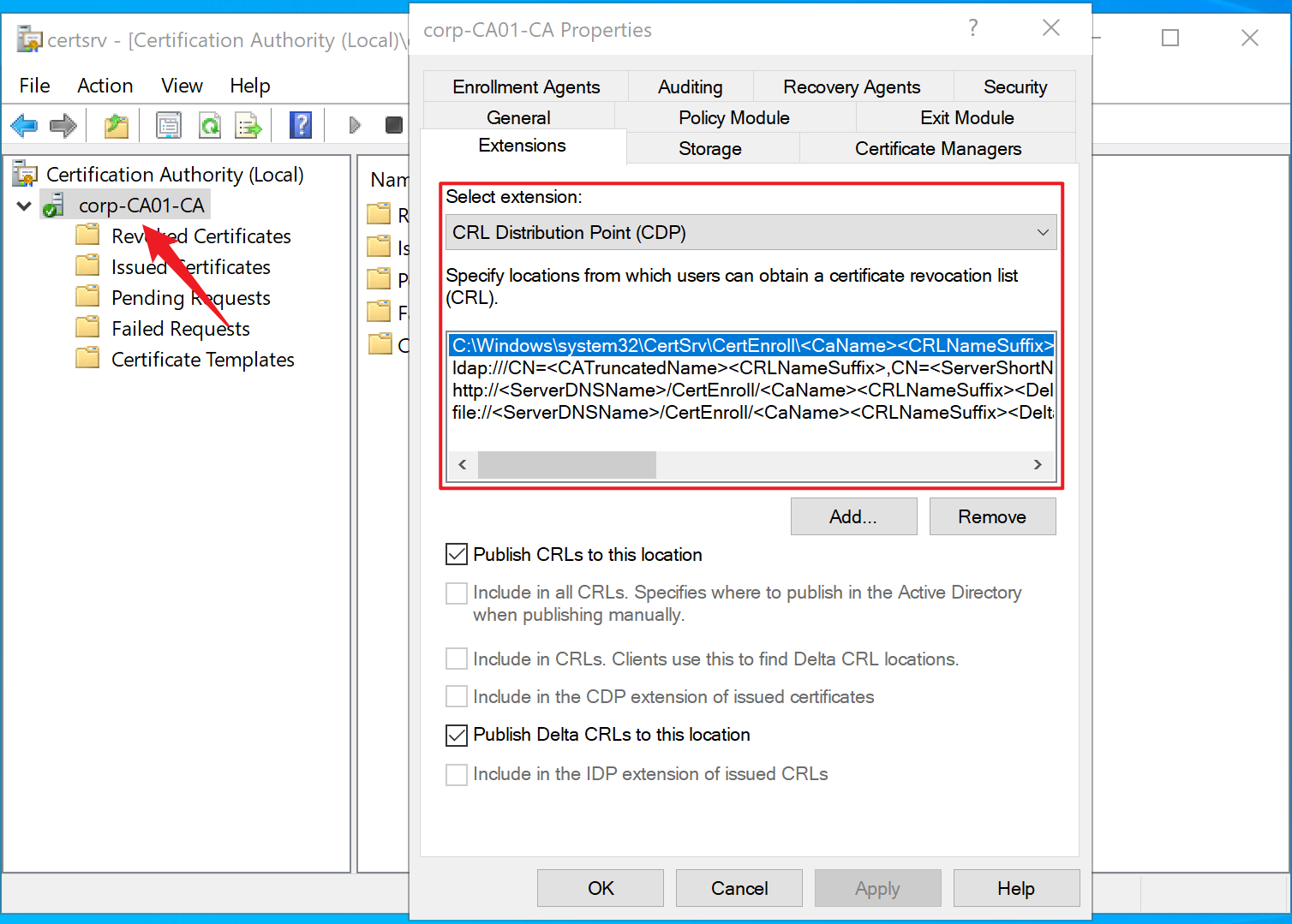
Task: Toggle Include in all CRLs checkbox
Action: [x=457, y=593]
